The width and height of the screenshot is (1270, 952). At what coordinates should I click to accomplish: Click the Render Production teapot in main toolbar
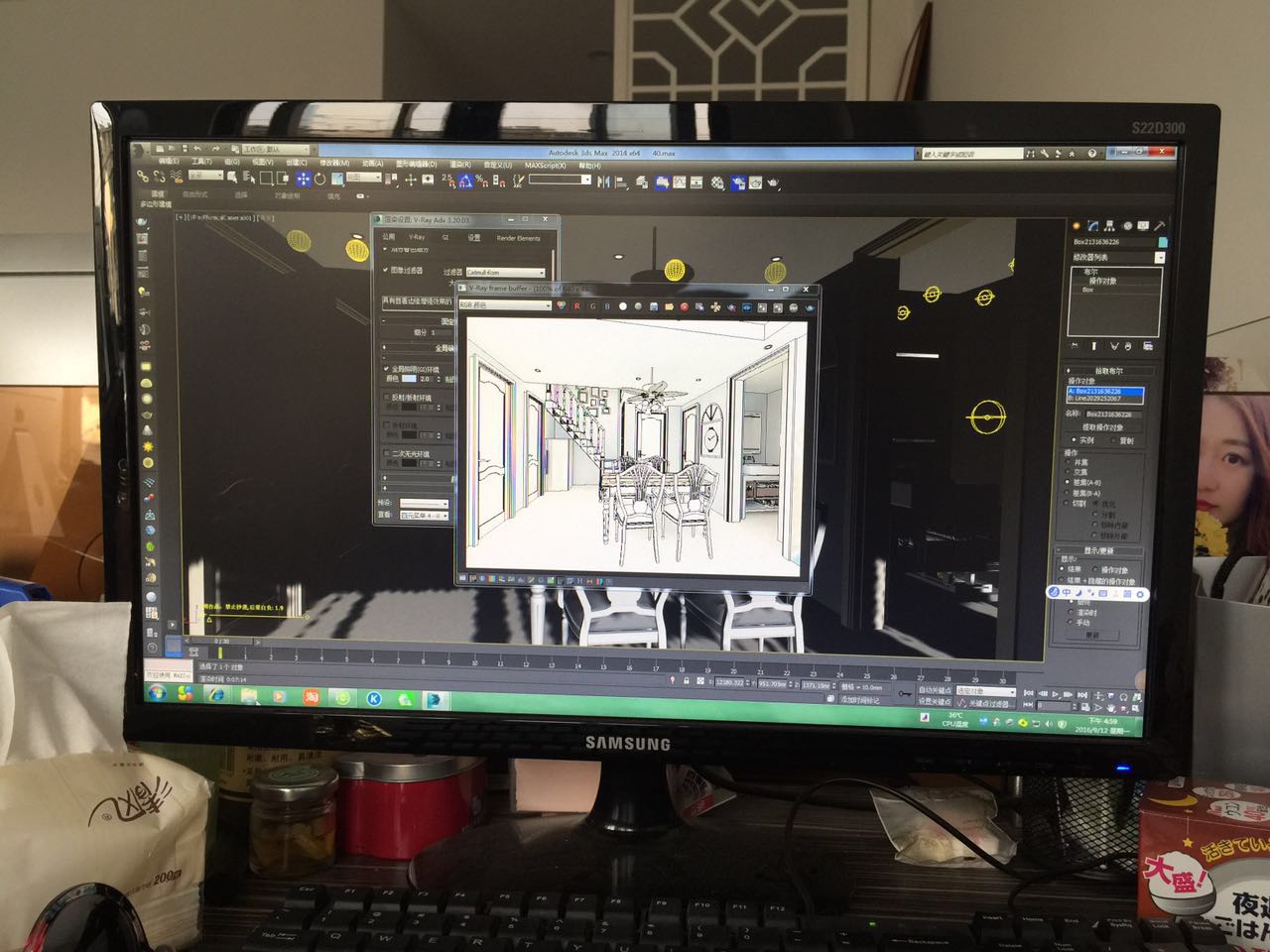click(x=773, y=182)
